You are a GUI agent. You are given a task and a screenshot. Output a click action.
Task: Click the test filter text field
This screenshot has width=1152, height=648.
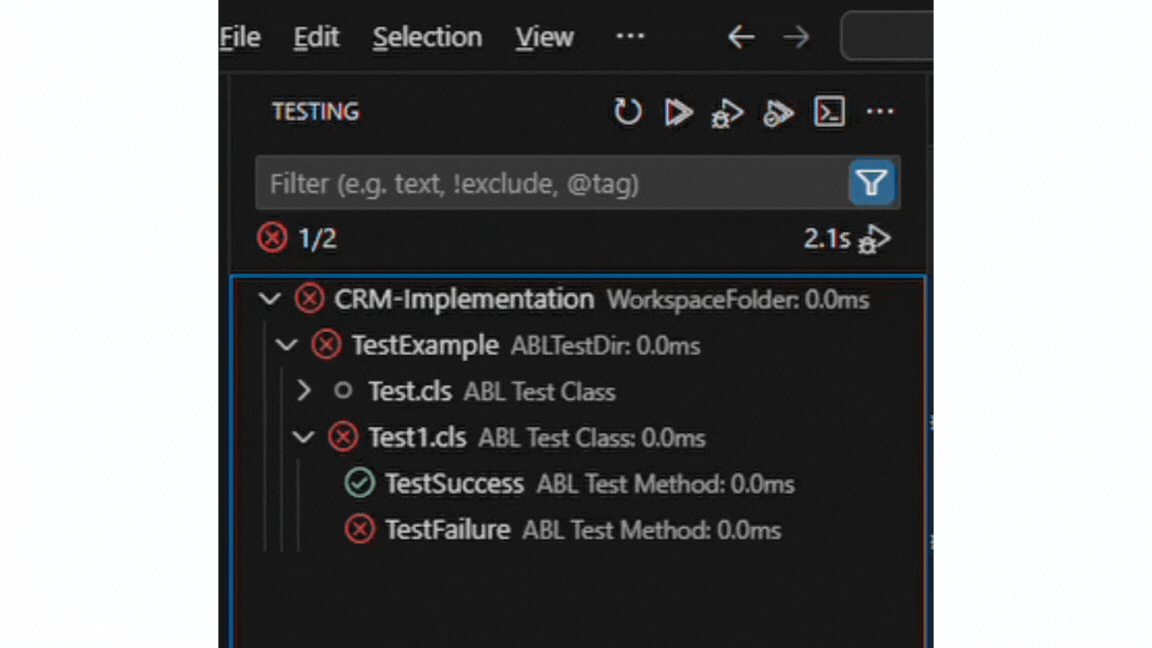[550, 183]
